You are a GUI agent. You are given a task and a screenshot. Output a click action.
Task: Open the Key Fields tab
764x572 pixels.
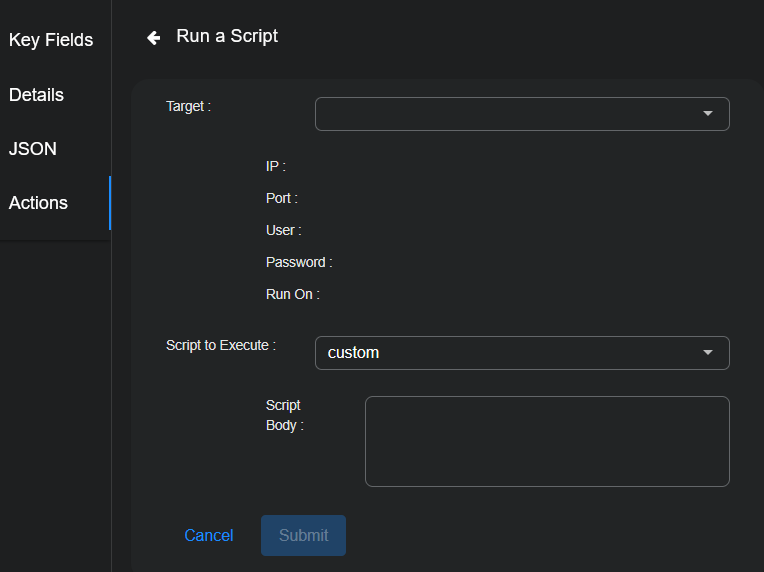51,40
